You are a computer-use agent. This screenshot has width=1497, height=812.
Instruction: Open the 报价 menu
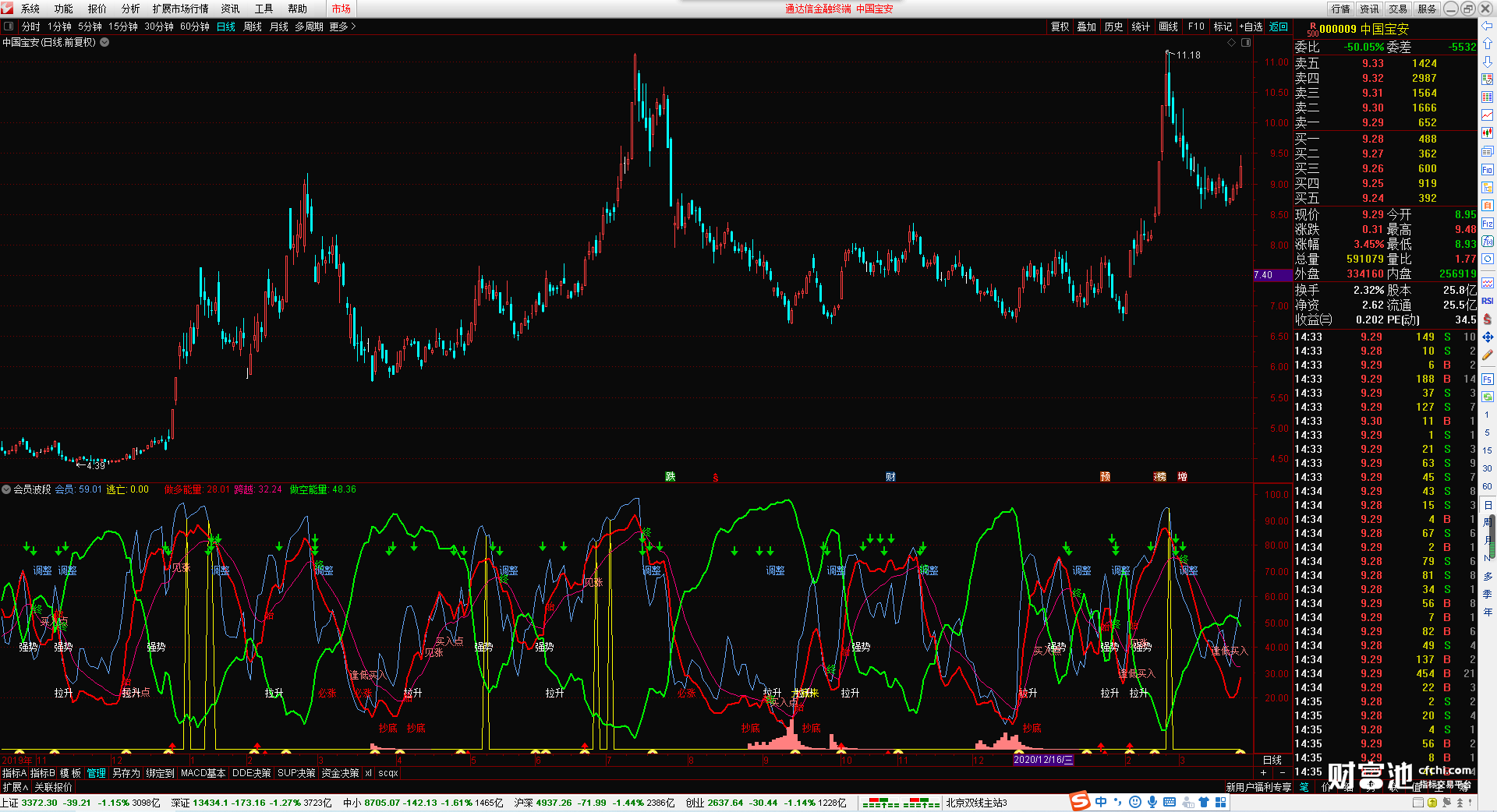pos(97,9)
